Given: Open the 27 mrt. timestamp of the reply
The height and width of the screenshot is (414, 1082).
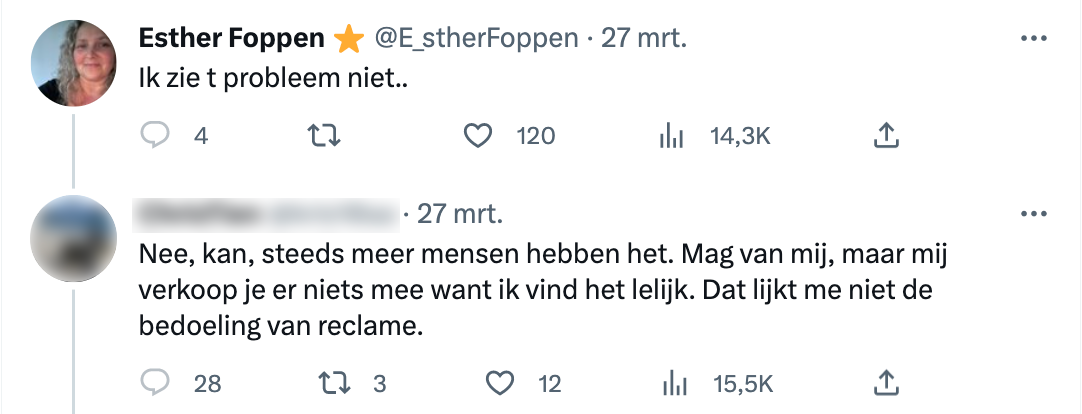Looking at the screenshot, I should pos(460,214).
